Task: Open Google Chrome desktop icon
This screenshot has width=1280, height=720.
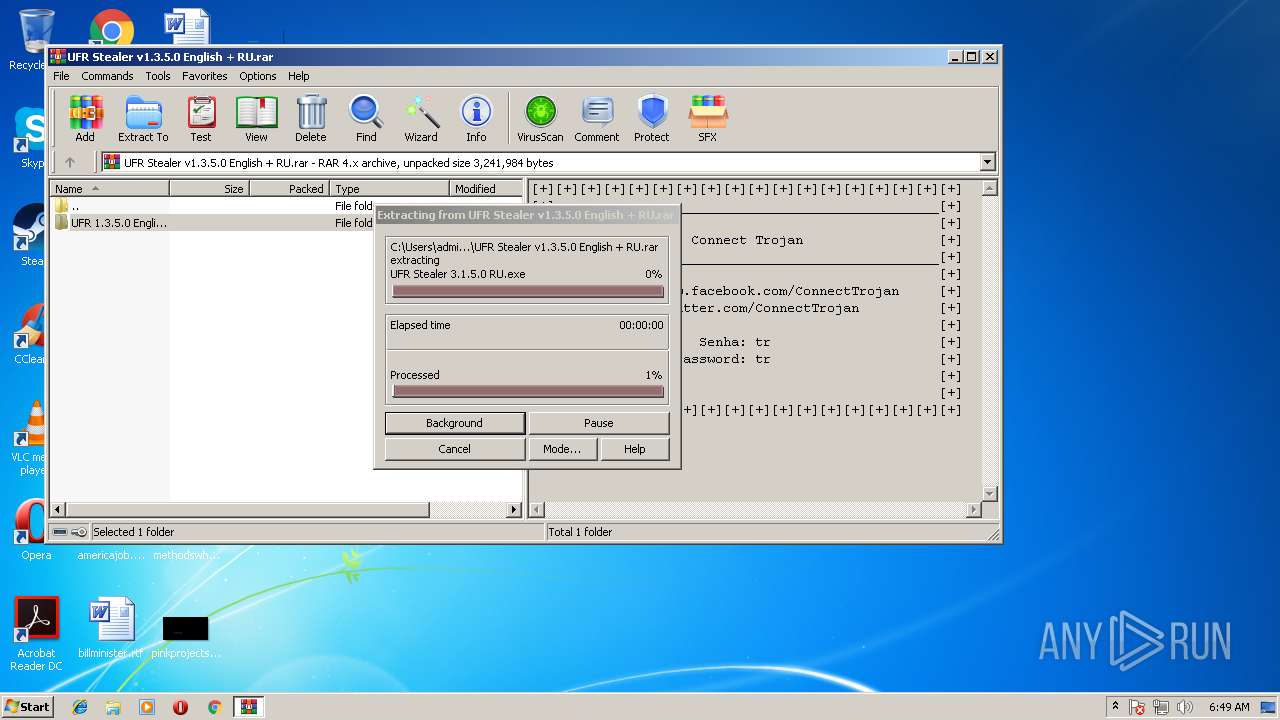Action: point(111,29)
